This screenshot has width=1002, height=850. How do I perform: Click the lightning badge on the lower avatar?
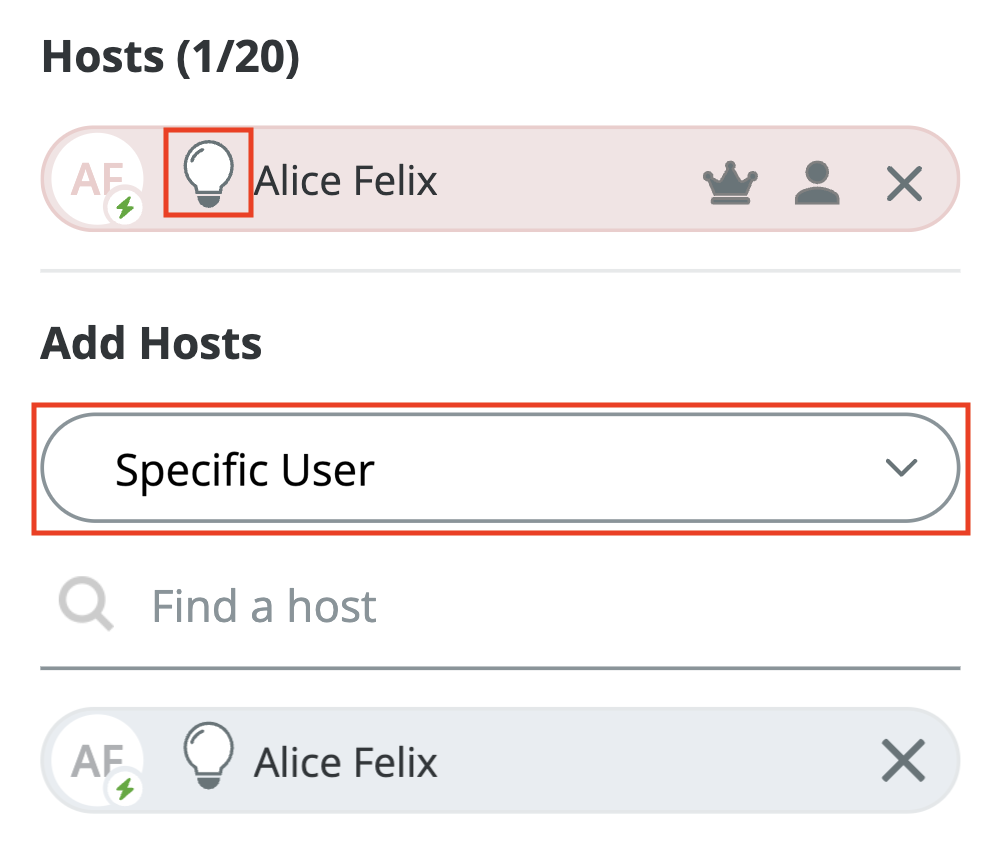tap(125, 790)
